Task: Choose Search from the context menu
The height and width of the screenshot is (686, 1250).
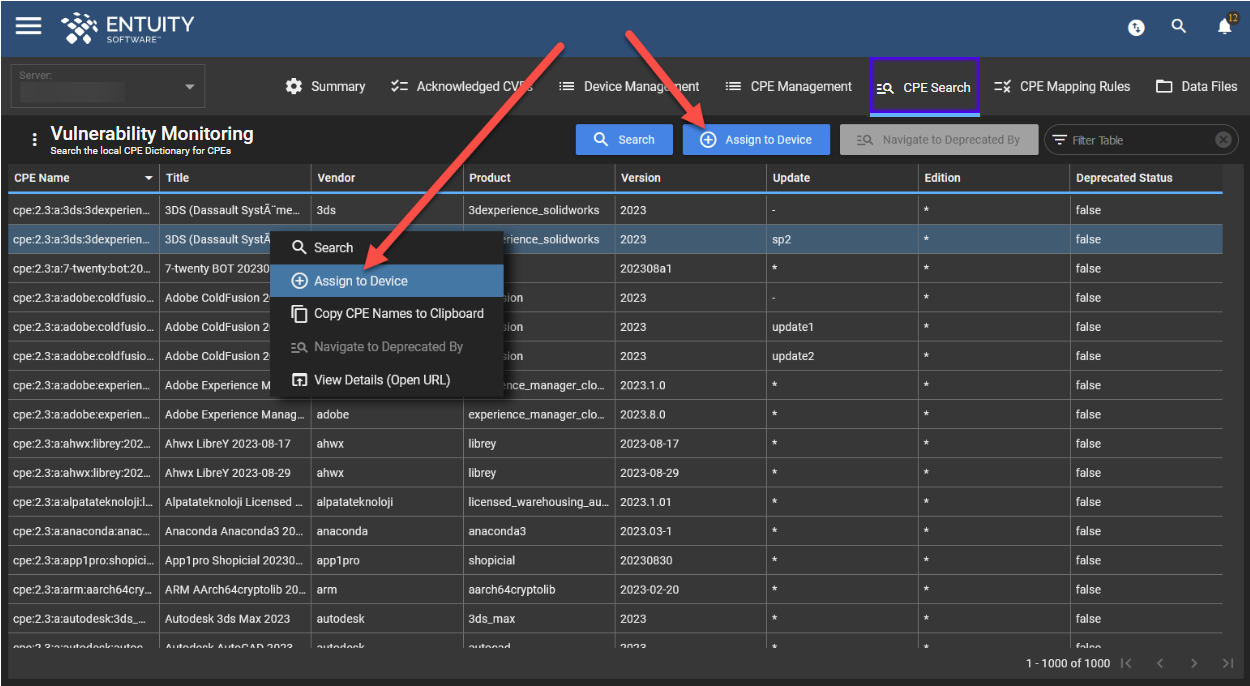Action: [386, 248]
